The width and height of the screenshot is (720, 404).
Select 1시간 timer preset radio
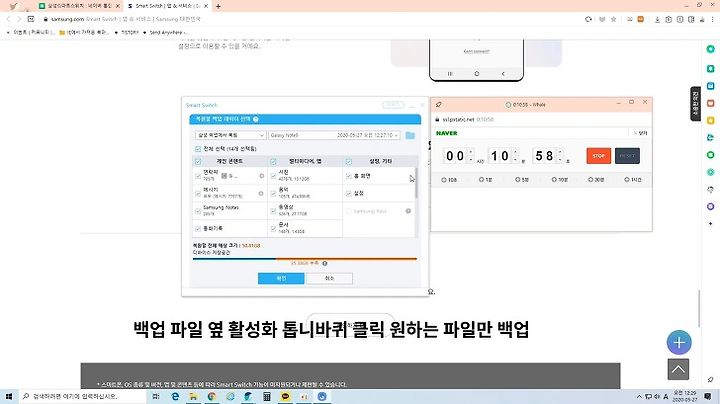click(627, 180)
